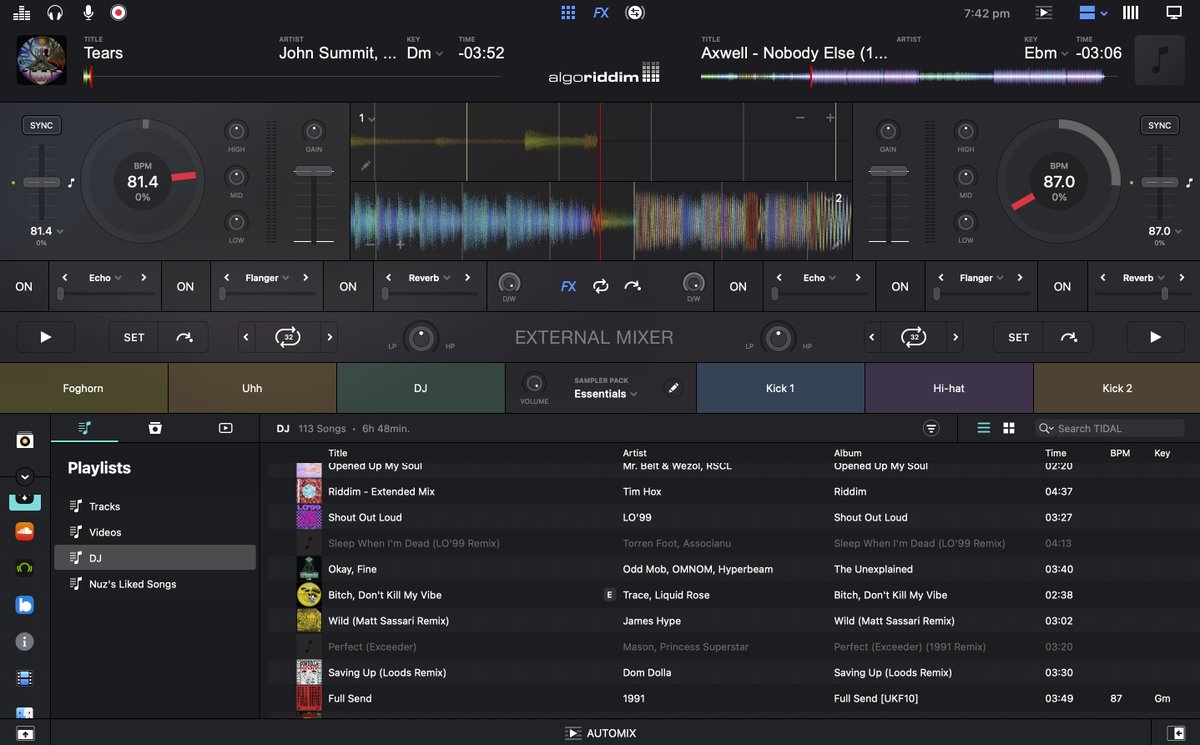Click the filter icon above the track list

931,428
